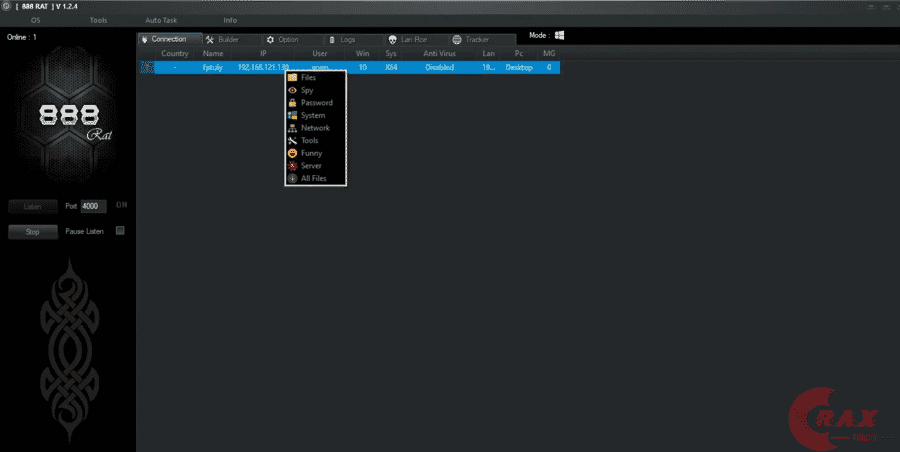This screenshot has height=452, width=900.
Task: Click the Windows mode icon
Action: point(559,35)
